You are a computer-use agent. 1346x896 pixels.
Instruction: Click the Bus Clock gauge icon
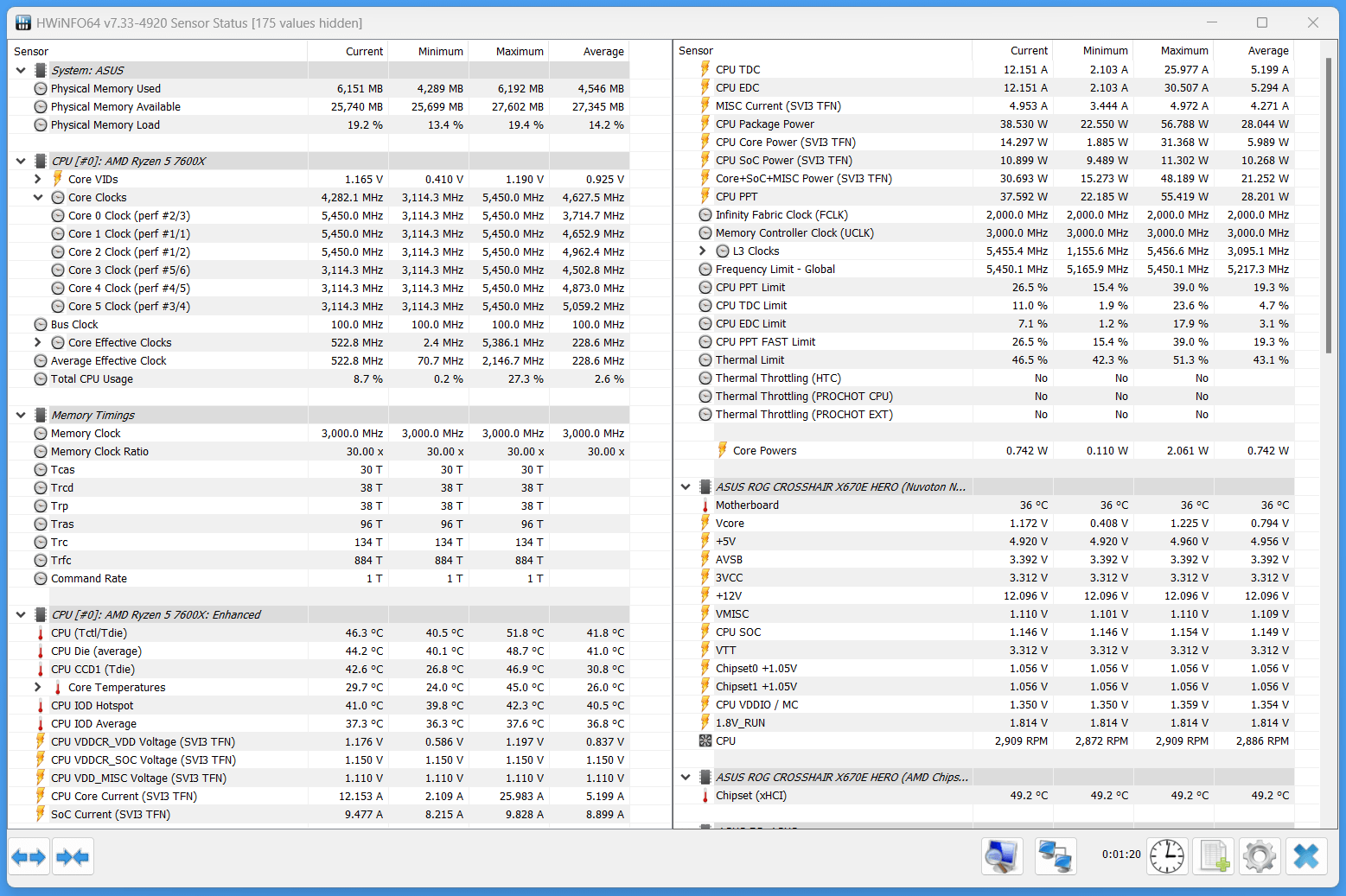41,325
